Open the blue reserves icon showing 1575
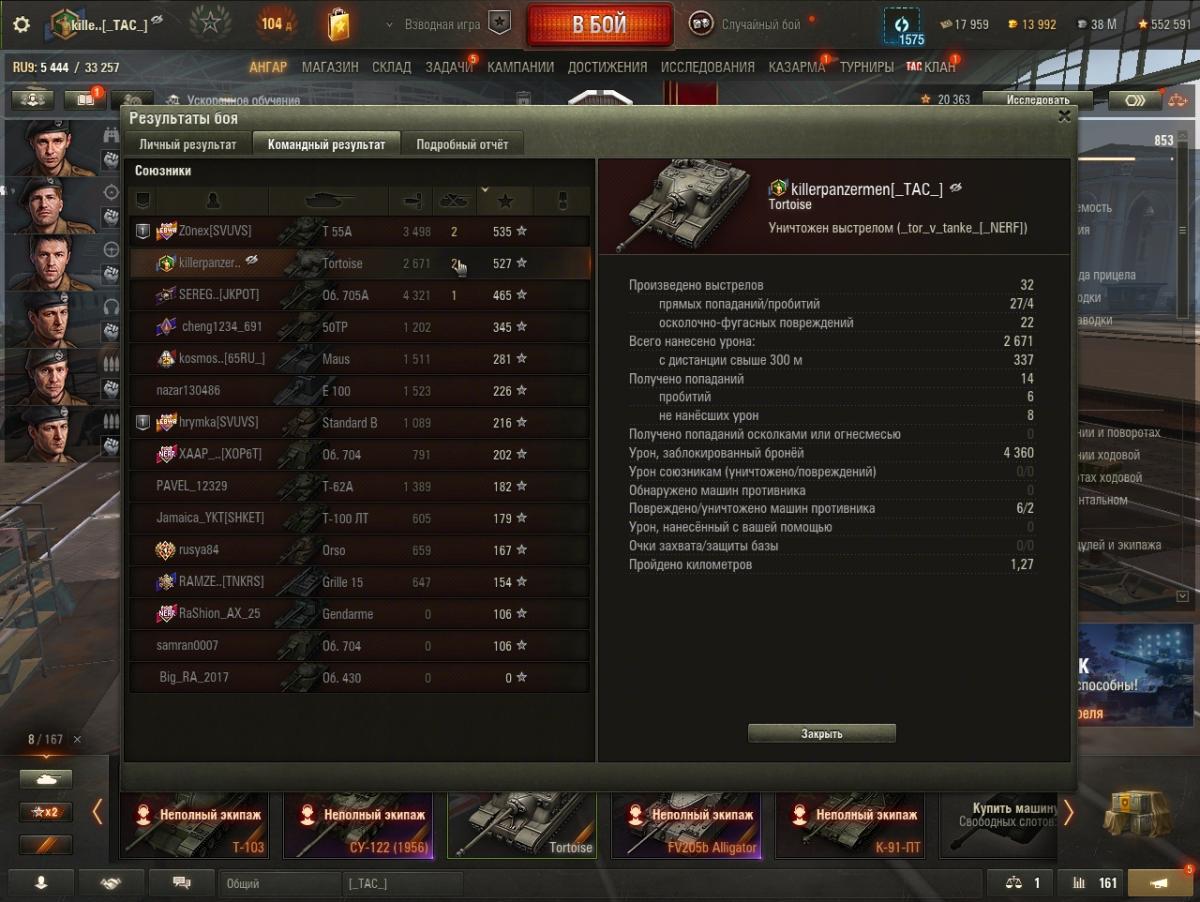1200x902 pixels. click(904, 26)
